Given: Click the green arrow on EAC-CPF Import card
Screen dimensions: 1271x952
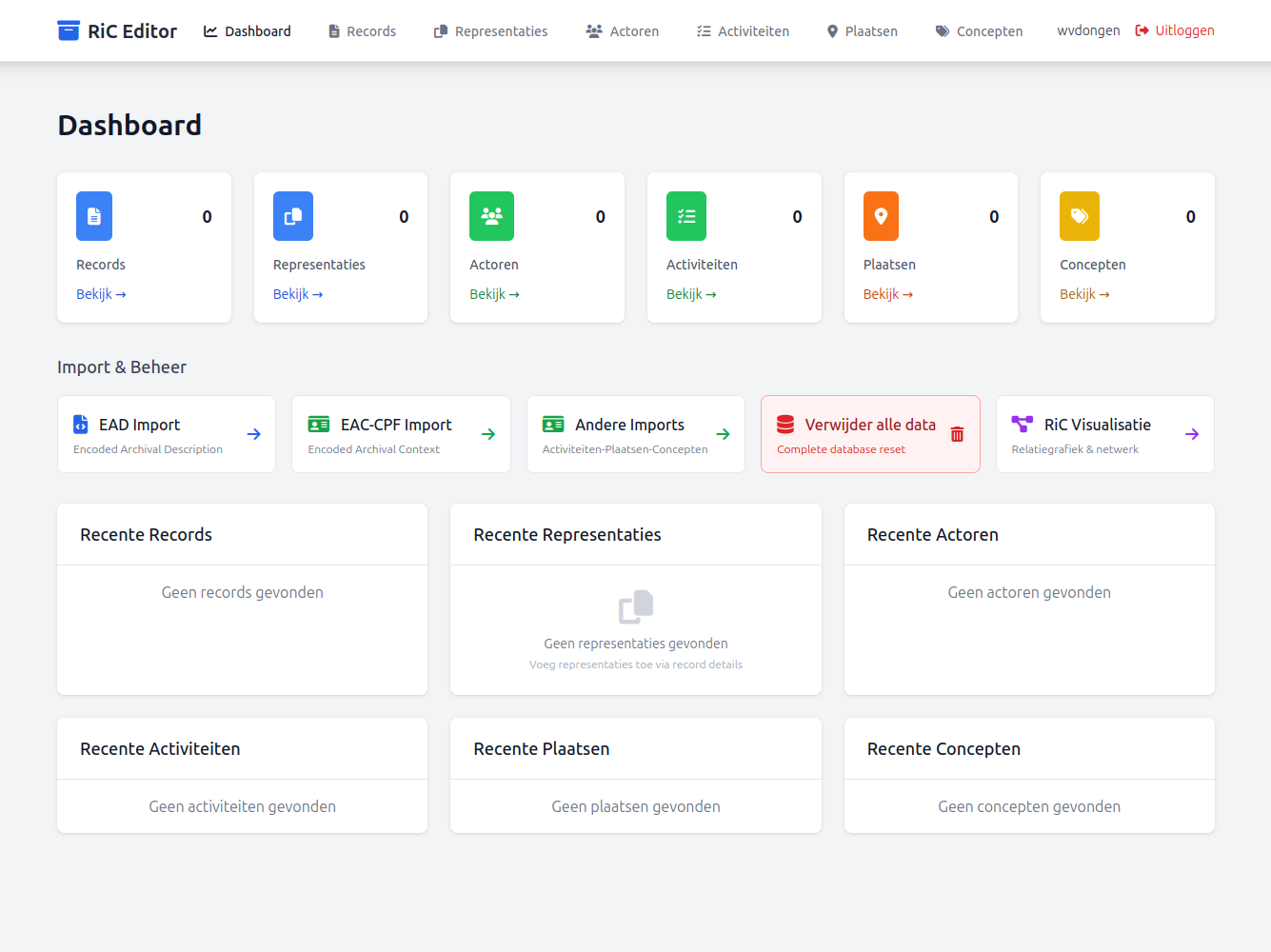Looking at the screenshot, I should click(x=488, y=434).
